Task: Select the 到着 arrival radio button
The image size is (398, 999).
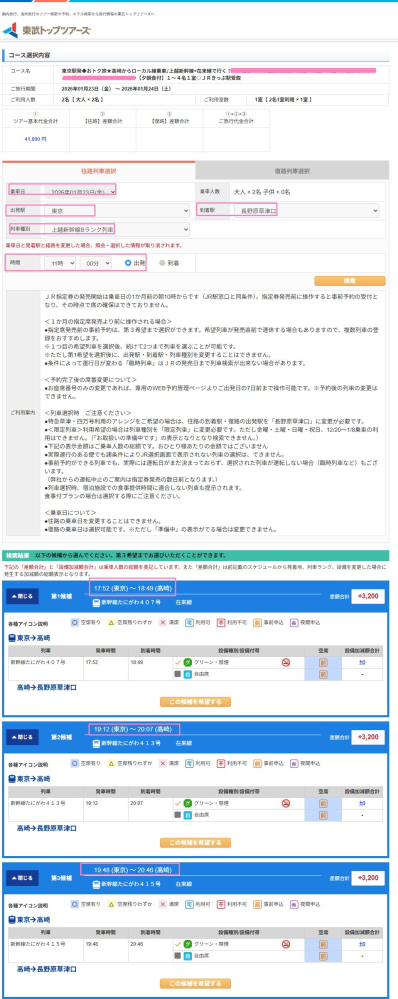Action: point(162,262)
